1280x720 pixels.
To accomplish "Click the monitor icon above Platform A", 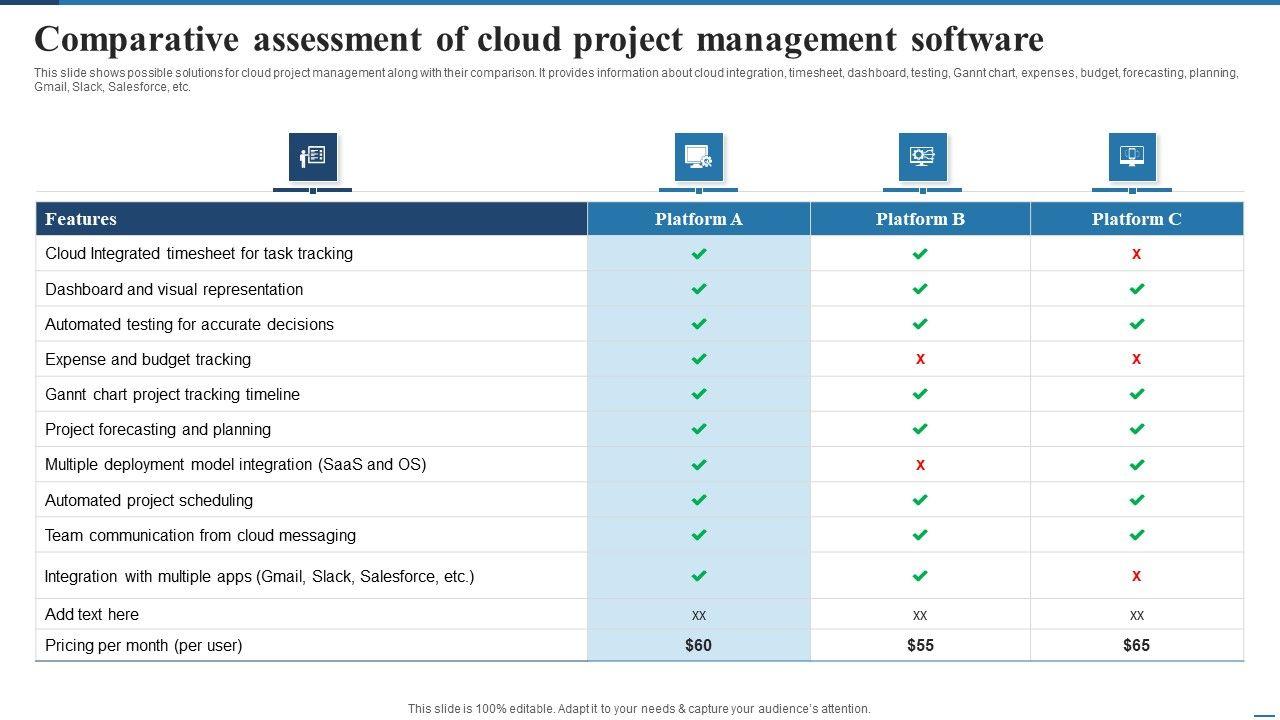I will [x=698, y=156].
